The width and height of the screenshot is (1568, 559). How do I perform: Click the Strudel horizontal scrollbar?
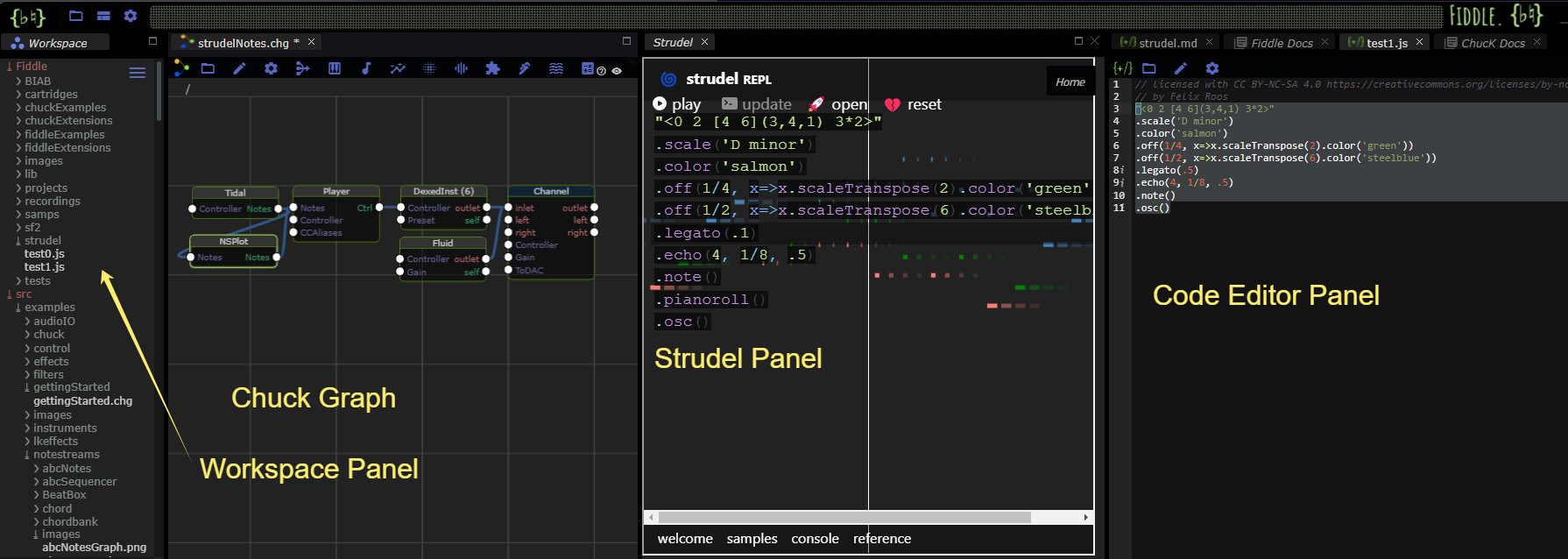click(843, 518)
